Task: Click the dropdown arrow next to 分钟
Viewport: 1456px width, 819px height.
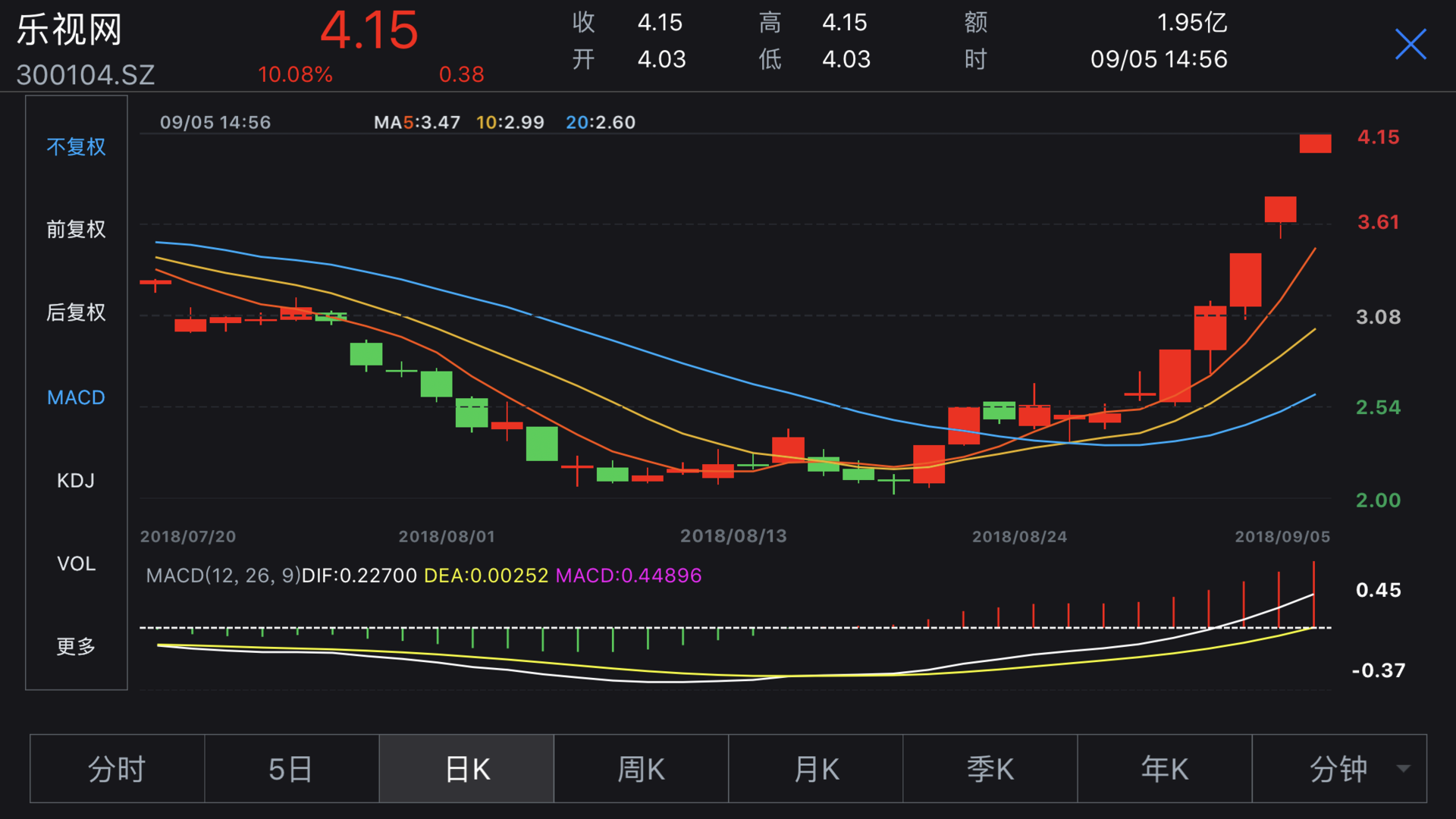Action: click(1404, 769)
